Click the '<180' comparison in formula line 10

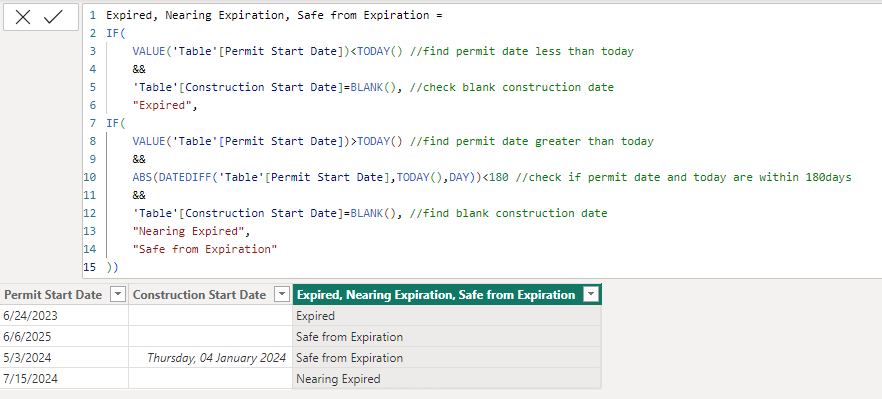pos(496,177)
